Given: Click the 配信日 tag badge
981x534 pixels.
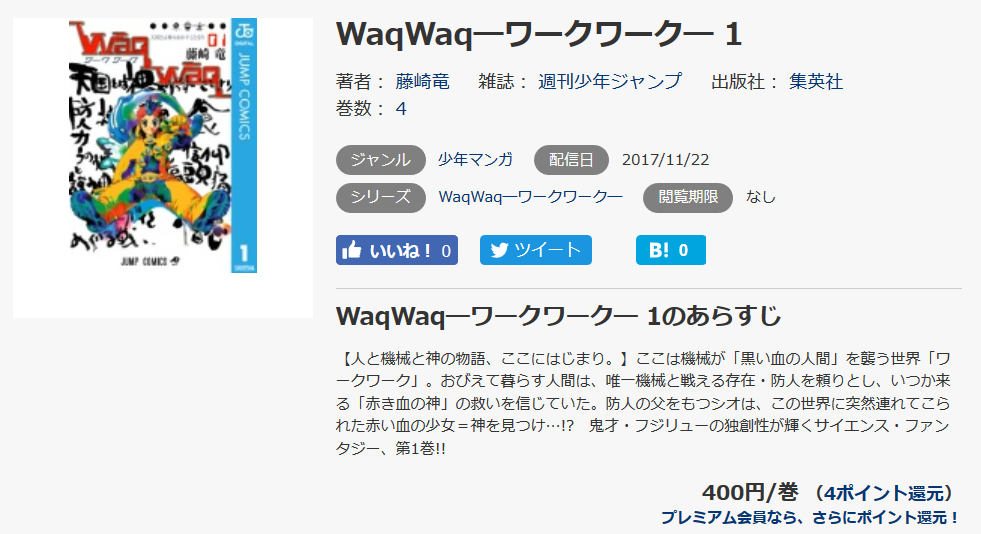Looking at the screenshot, I should click(571, 160).
